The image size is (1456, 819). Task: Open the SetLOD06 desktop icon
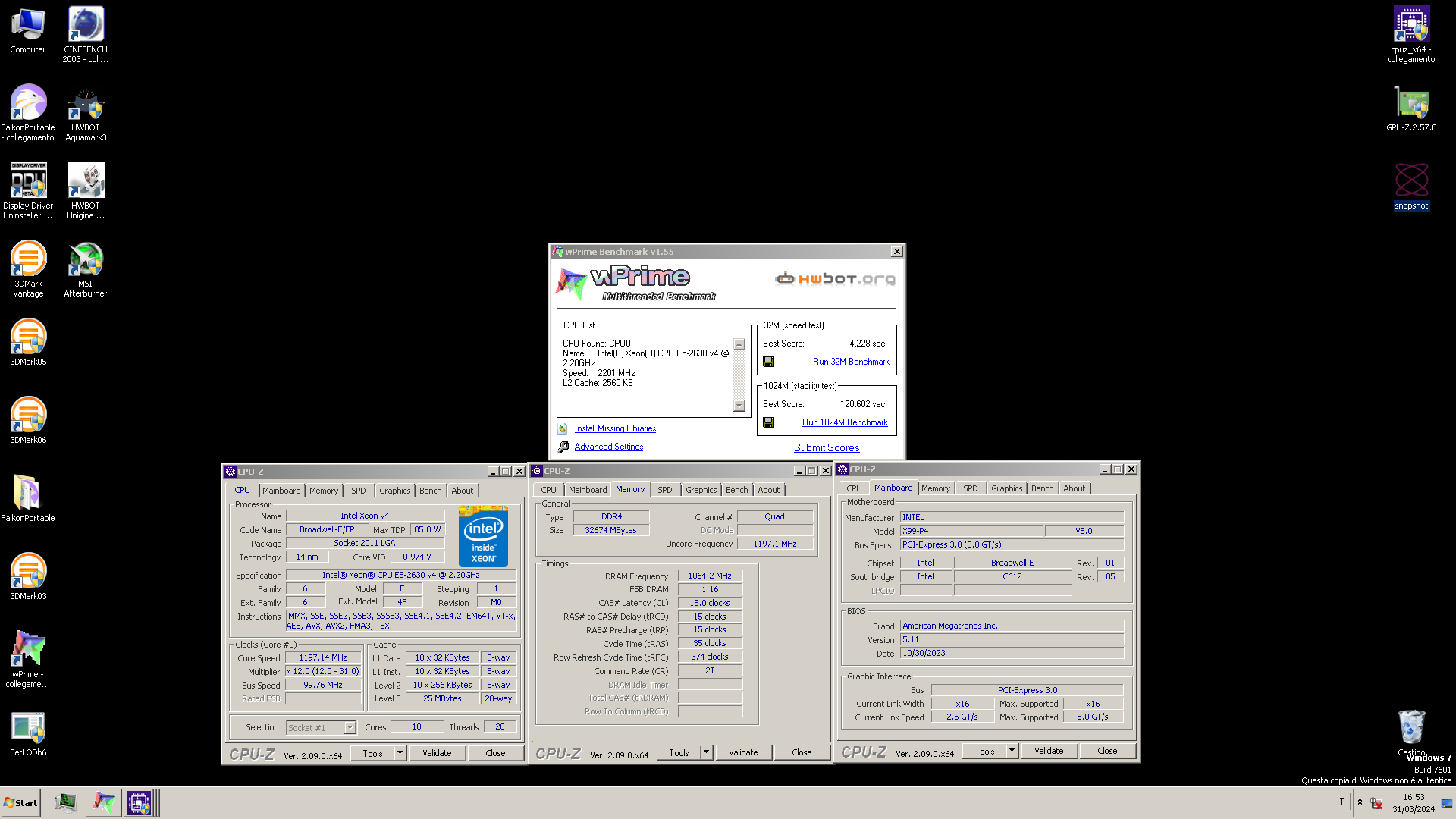(28, 733)
